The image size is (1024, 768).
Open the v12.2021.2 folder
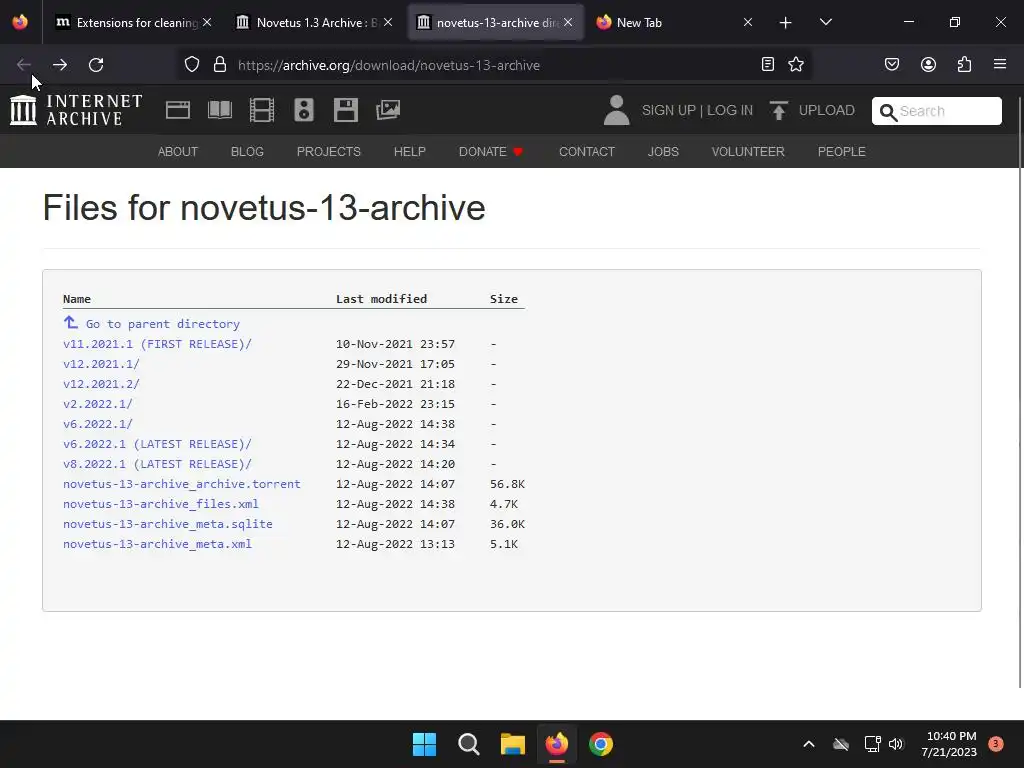pos(101,384)
